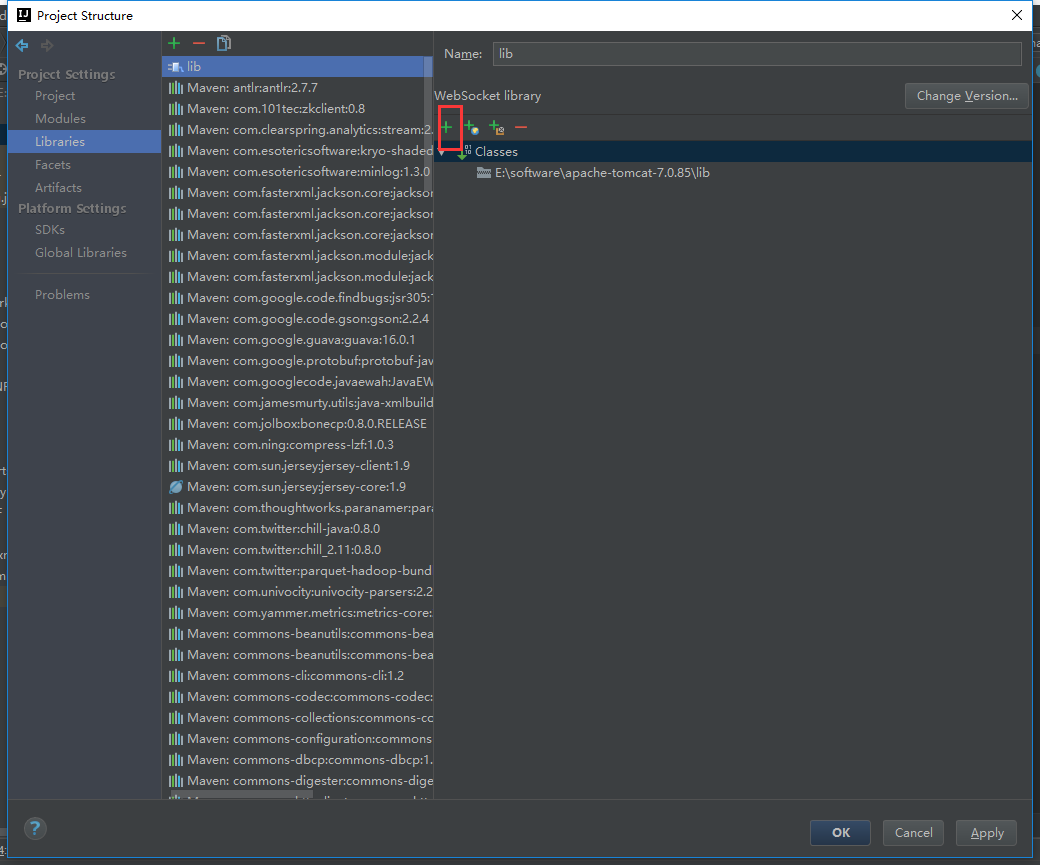This screenshot has width=1040, height=865.
Task: Click icon beside lib library entry
Action: pyautogui.click(x=175, y=66)
